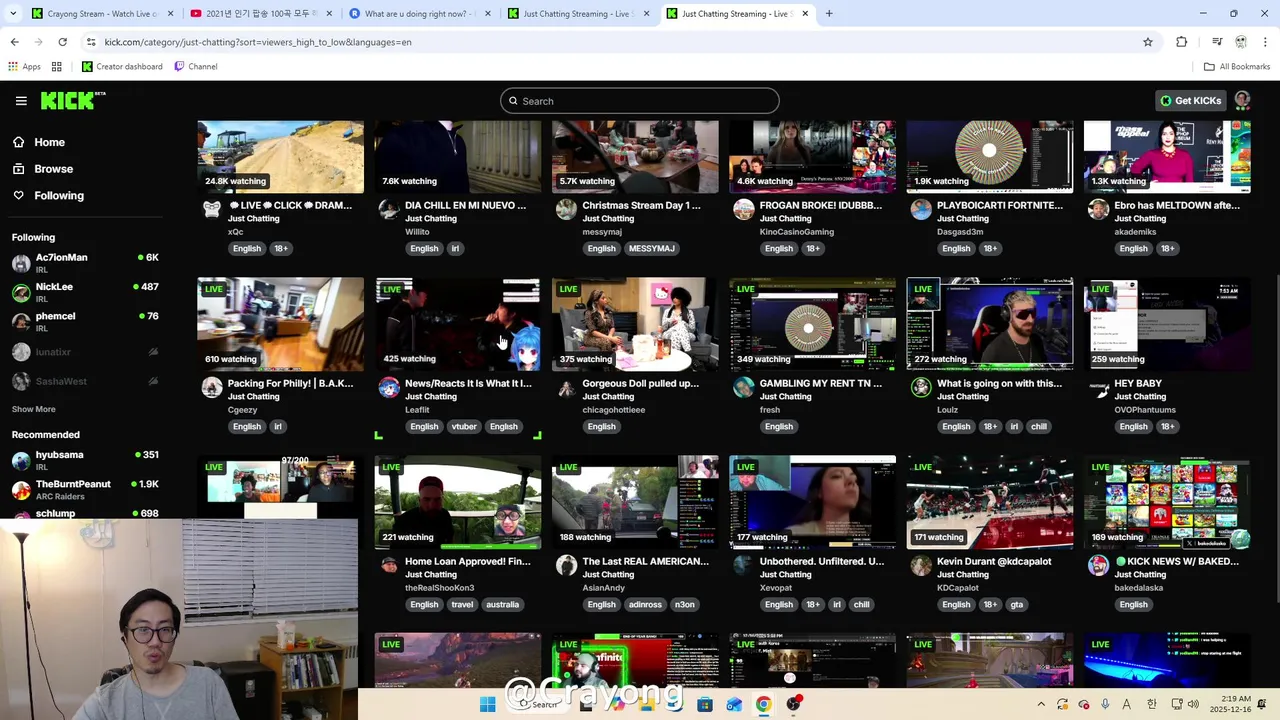
Task: Open lunatixr offline channel
Action: click(85, 352)
